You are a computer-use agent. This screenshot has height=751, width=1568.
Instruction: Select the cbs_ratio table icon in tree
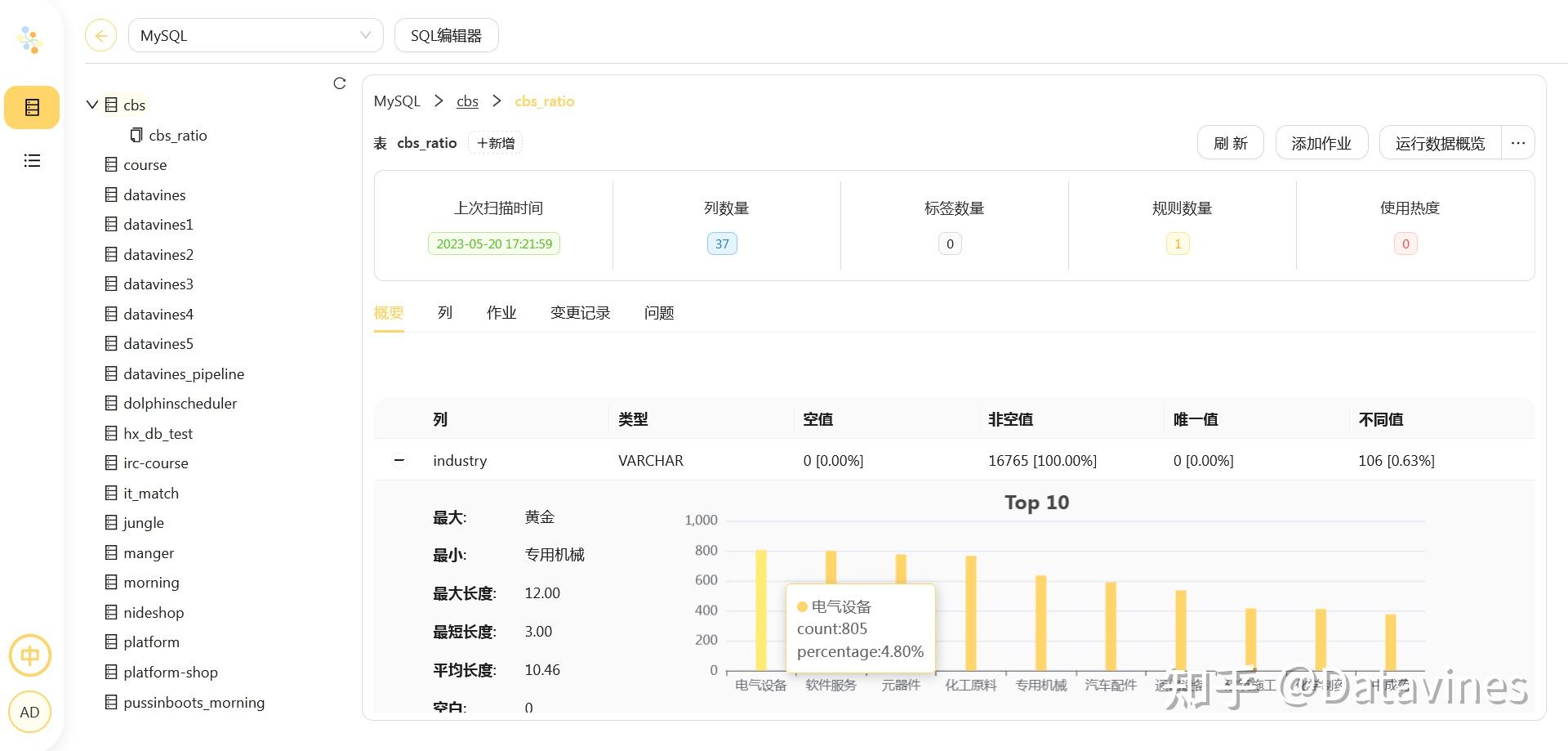(136, 136)
